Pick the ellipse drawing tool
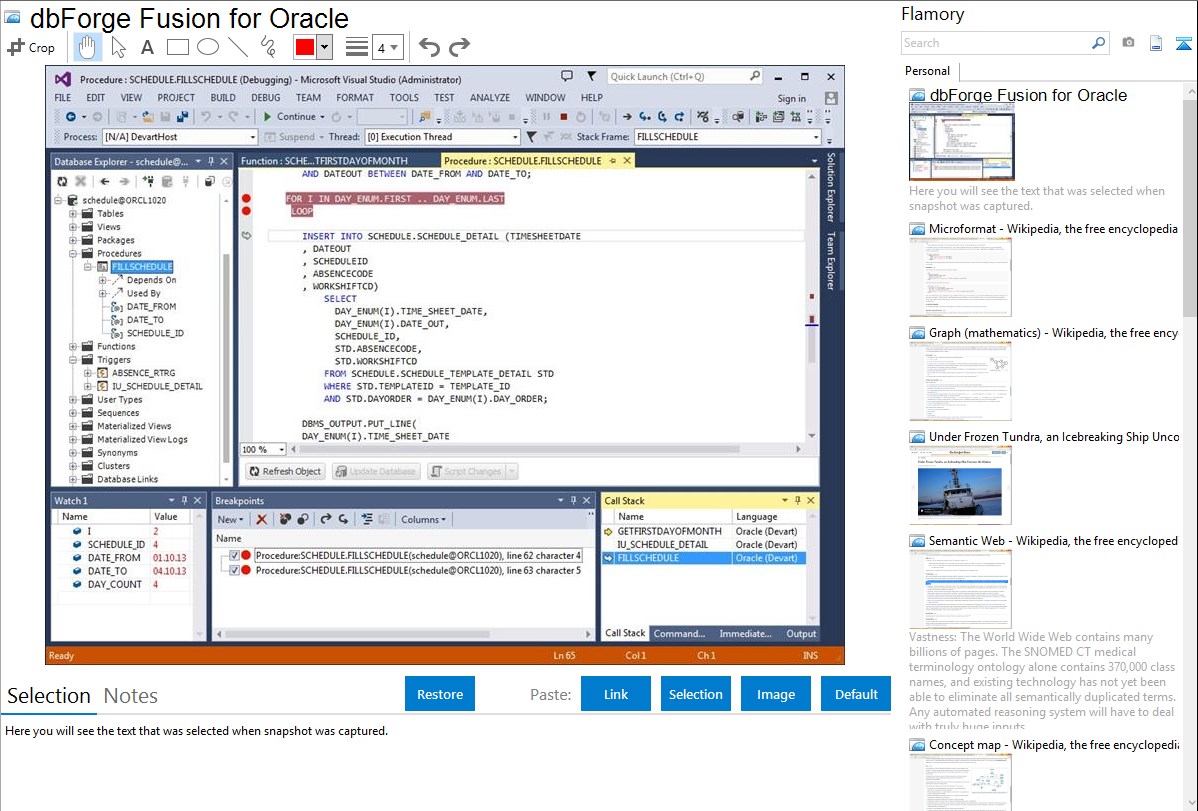1198x811 pixels. click(x=208, y=47)
